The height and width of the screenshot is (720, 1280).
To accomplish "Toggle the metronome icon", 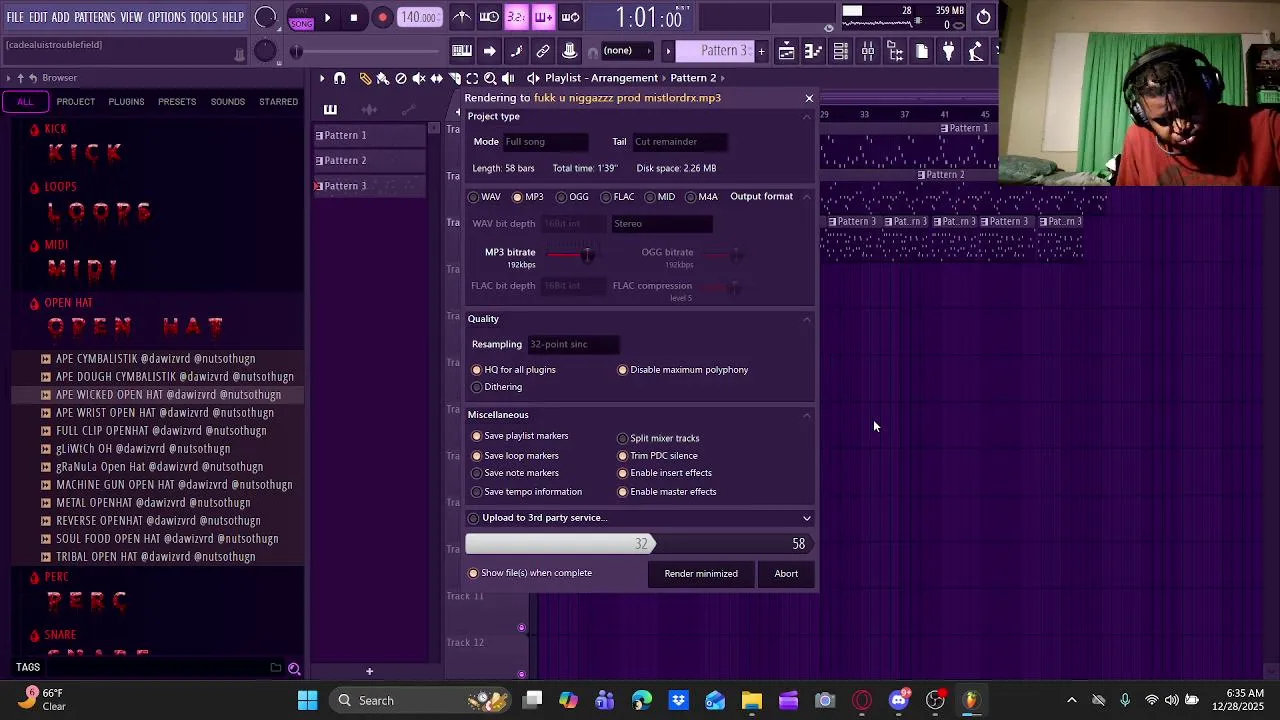I will [x=462, y=17].
